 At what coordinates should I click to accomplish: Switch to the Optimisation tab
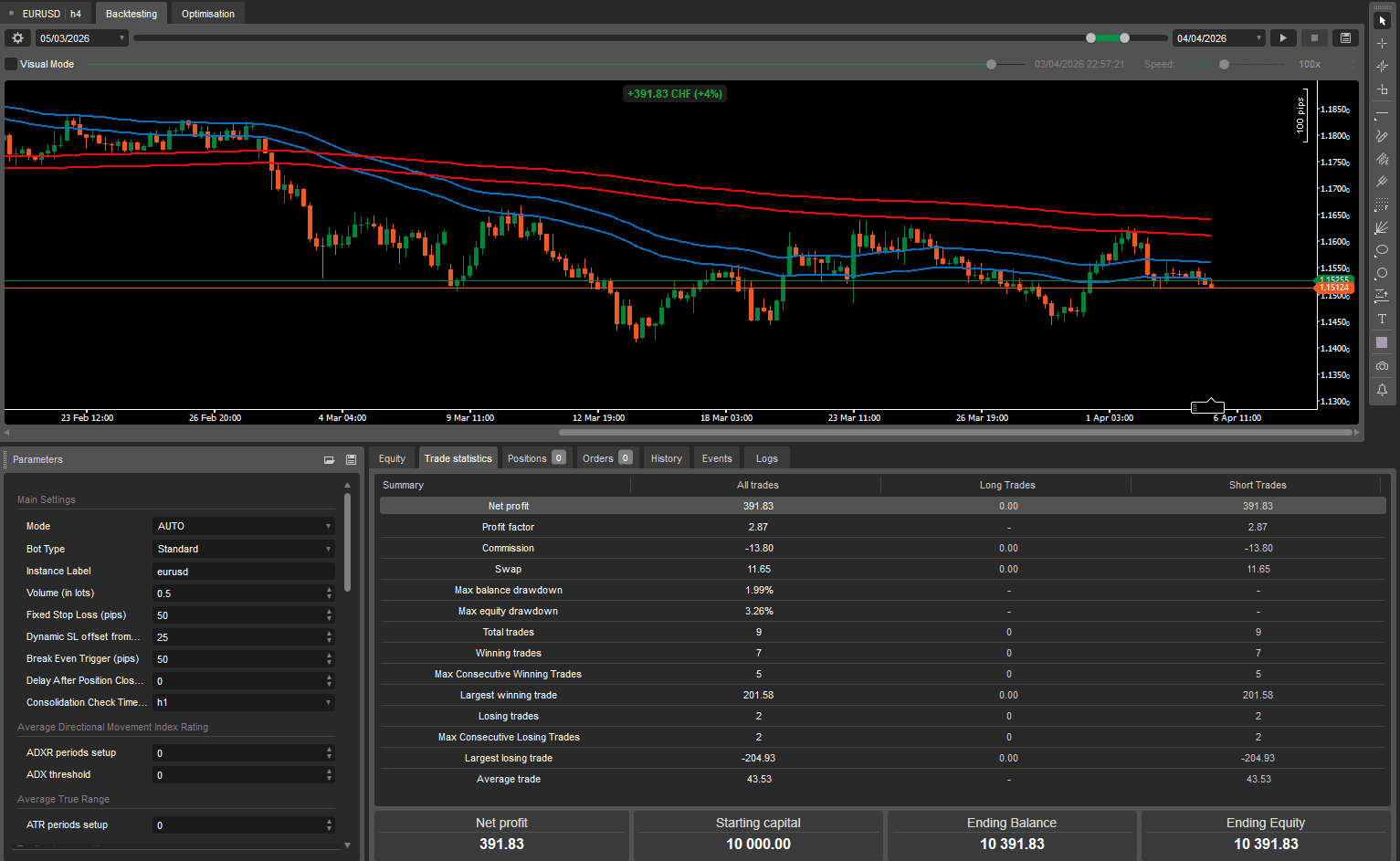208,14
